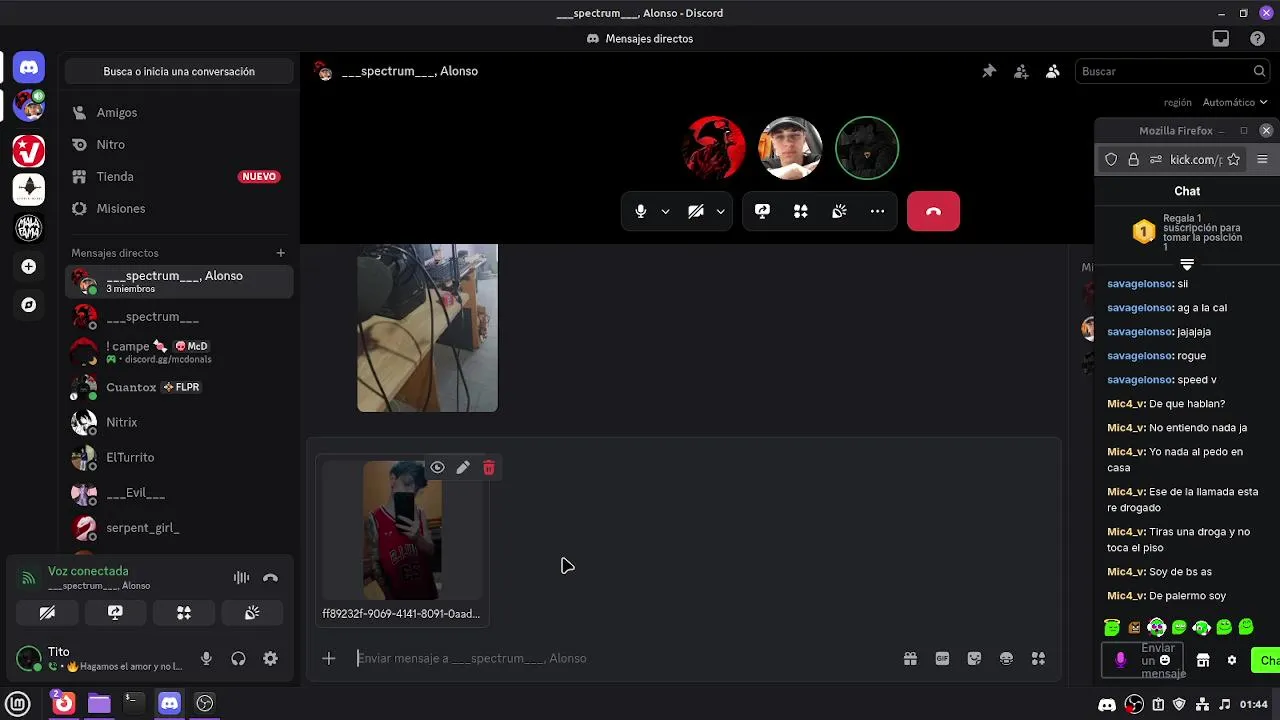This screenshot has width=1280, height=720.
Task: Toggle camera in the call control bar
Action: tap(696, 211)
